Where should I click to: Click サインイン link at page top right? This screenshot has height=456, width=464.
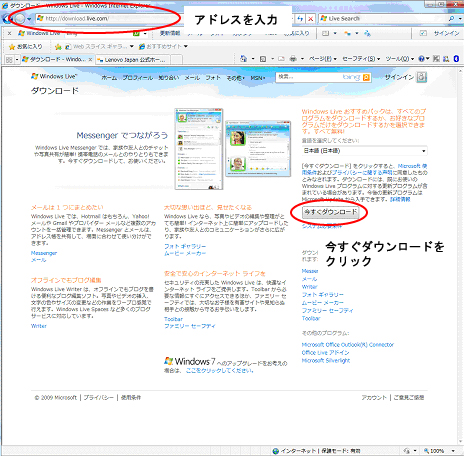tap(399, 77)
